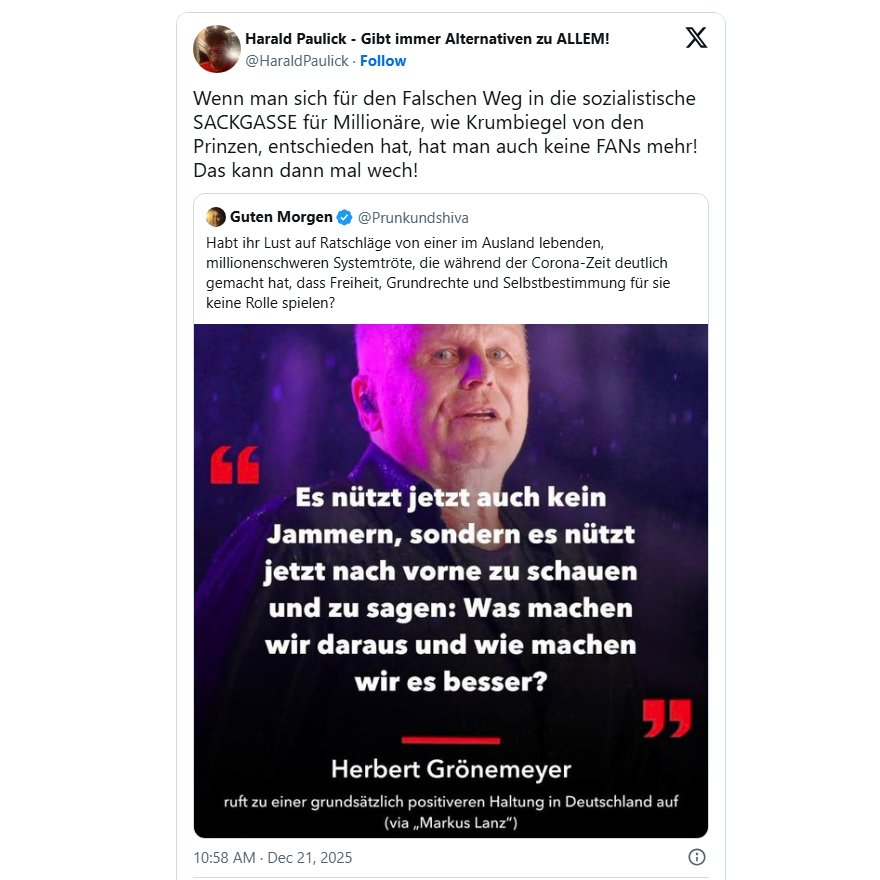Click the red divider line above the name
Image resolution: width=880 pixels, height=880 pixels.
coord(451,740)
